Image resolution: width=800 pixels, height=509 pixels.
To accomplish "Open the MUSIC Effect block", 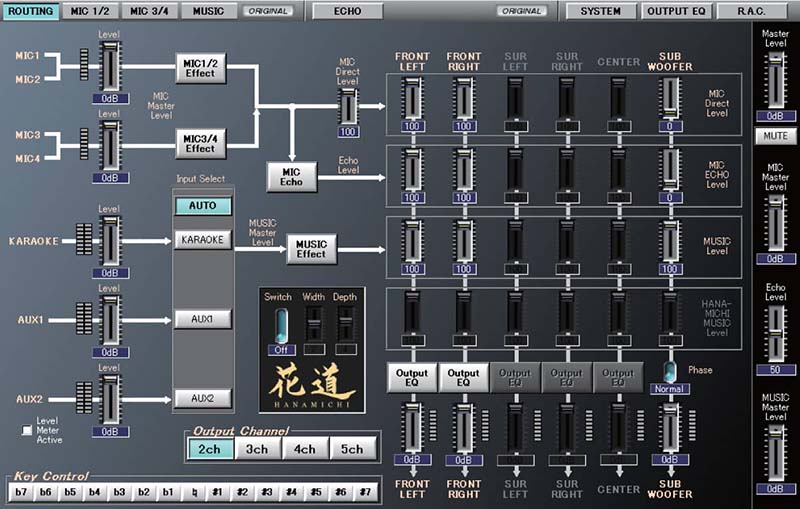I will click(311, 249).
